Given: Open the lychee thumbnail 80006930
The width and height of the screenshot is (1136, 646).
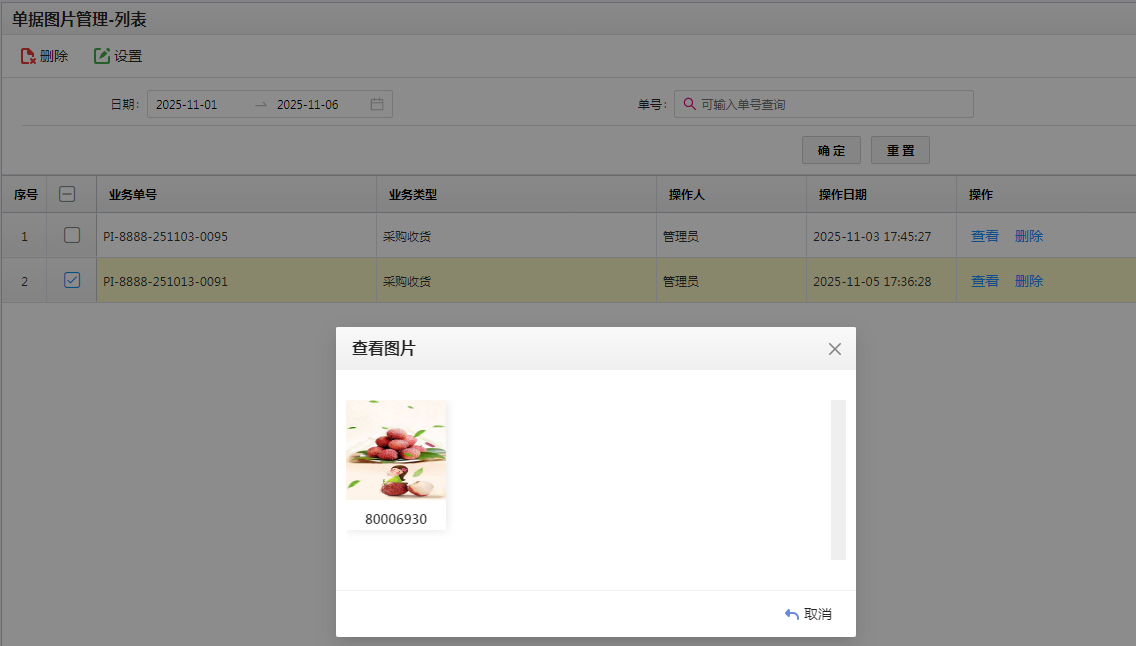Looking at the screenshot, I should pyautogui.click(x=396, y=450).
